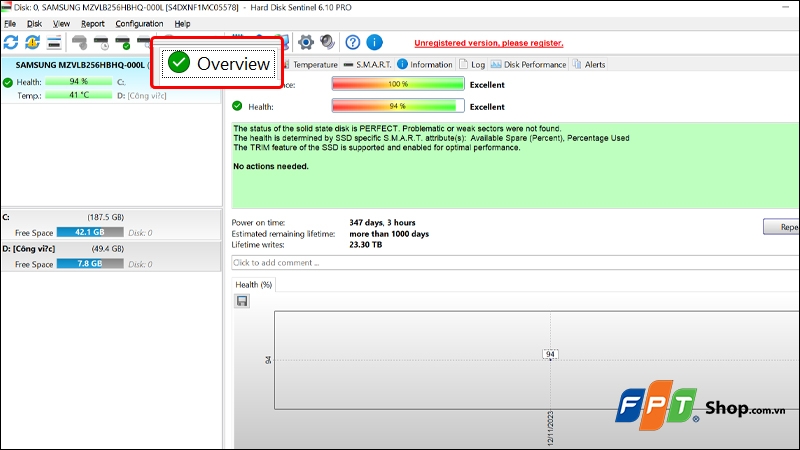
Task: Select the C: partition row
Action: [x=111, y=224]
